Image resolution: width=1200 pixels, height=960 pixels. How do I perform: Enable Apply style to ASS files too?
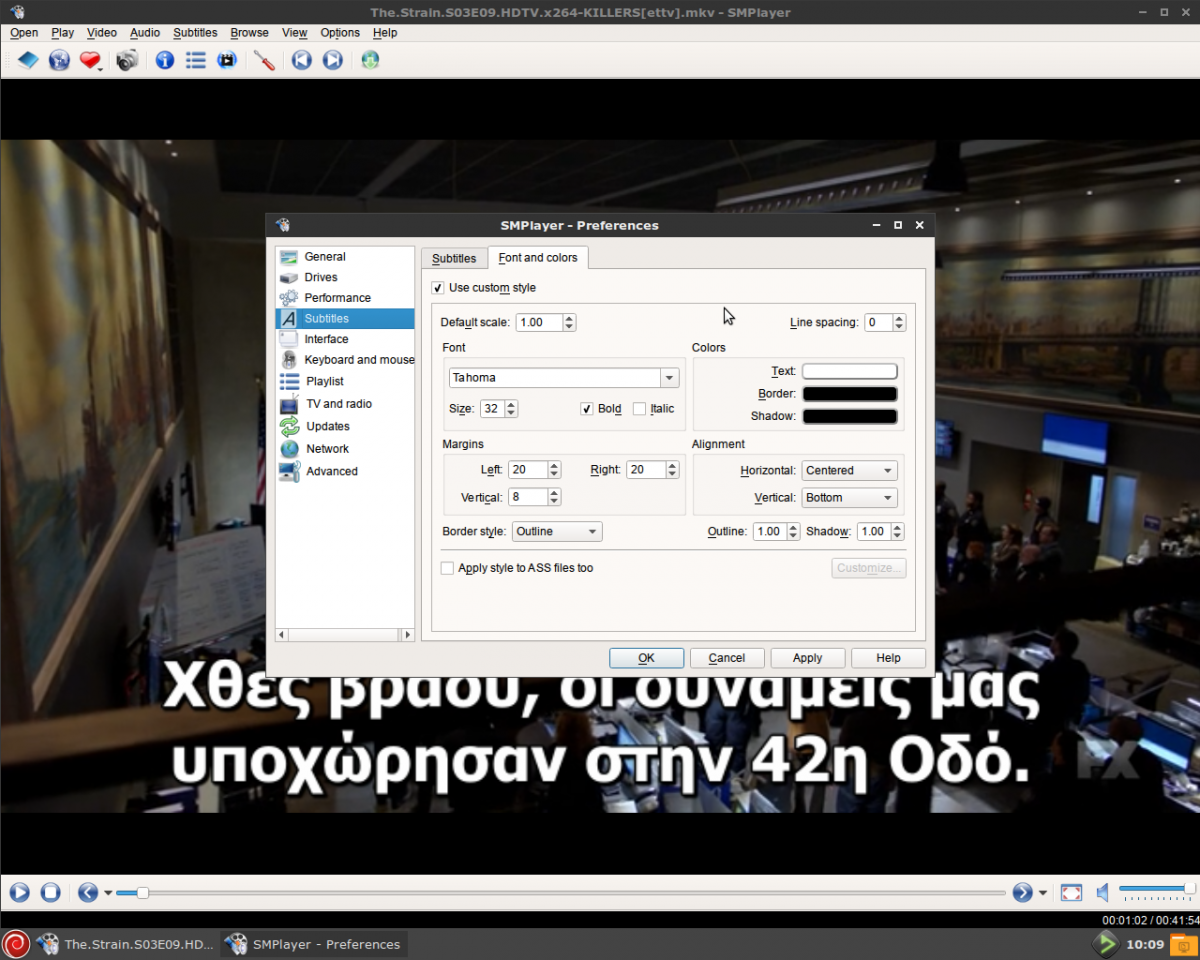tap(447, 568)
